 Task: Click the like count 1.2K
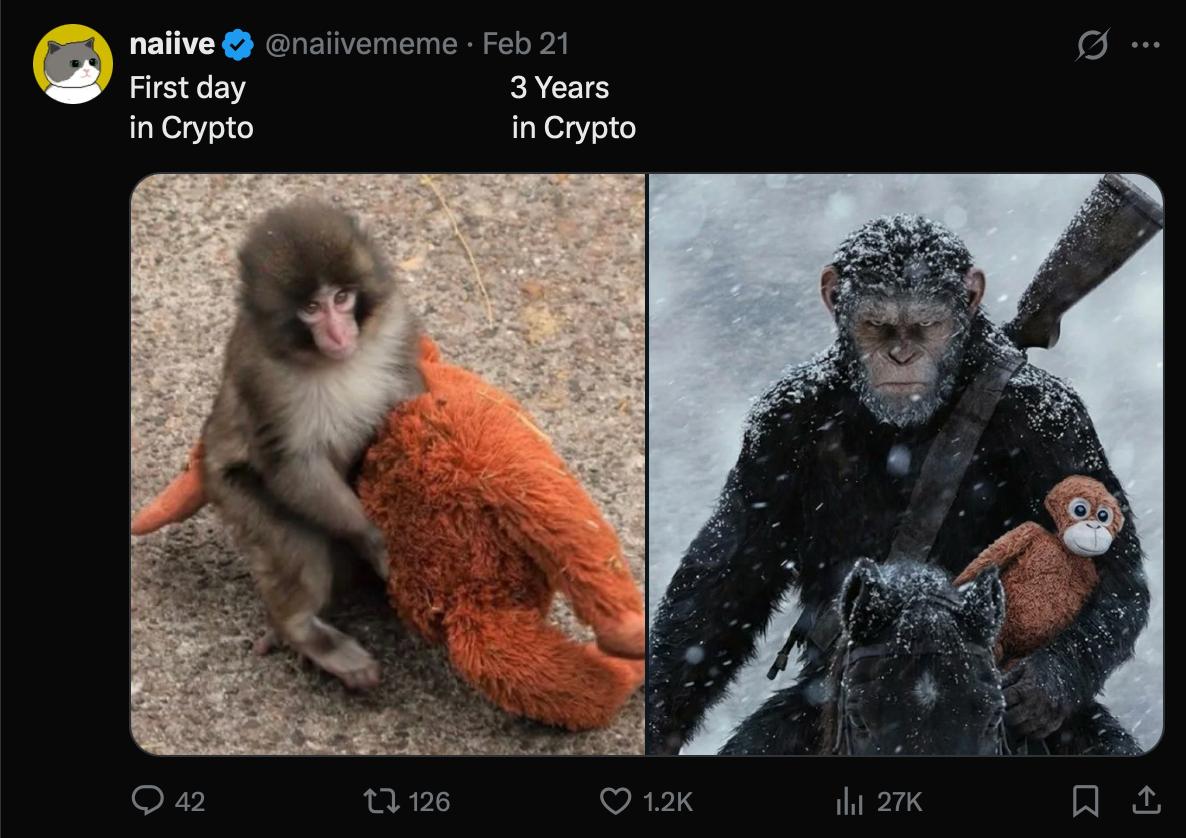[x=667, y=801]
